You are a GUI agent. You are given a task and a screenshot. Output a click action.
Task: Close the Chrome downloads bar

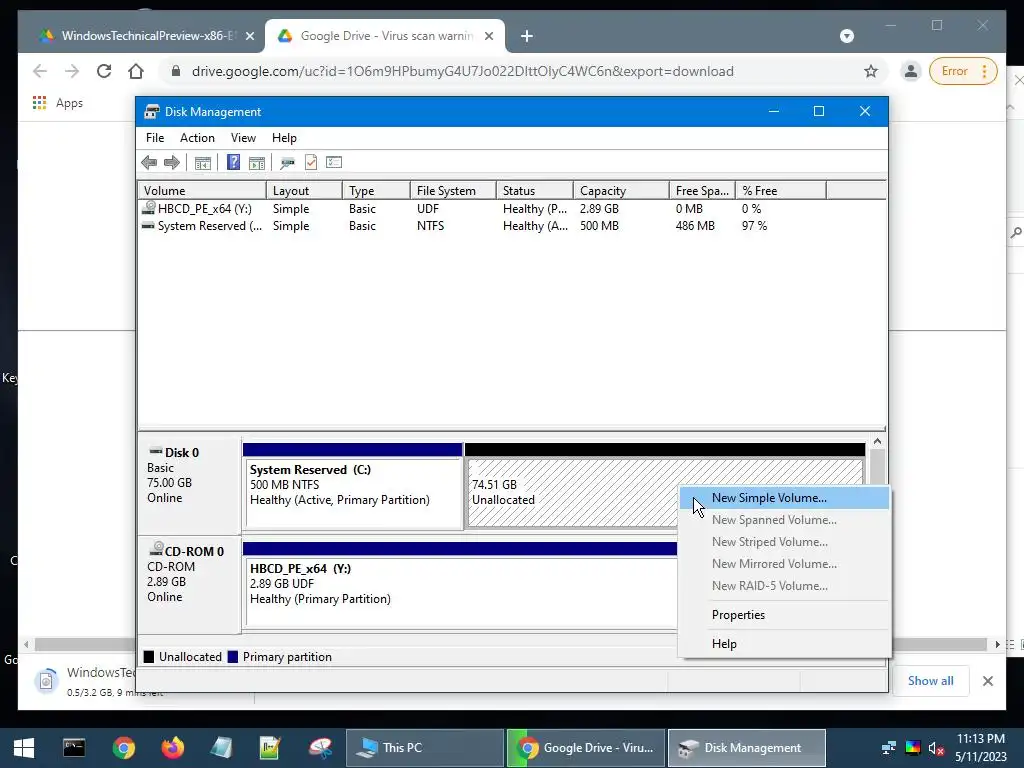[987, 681]
